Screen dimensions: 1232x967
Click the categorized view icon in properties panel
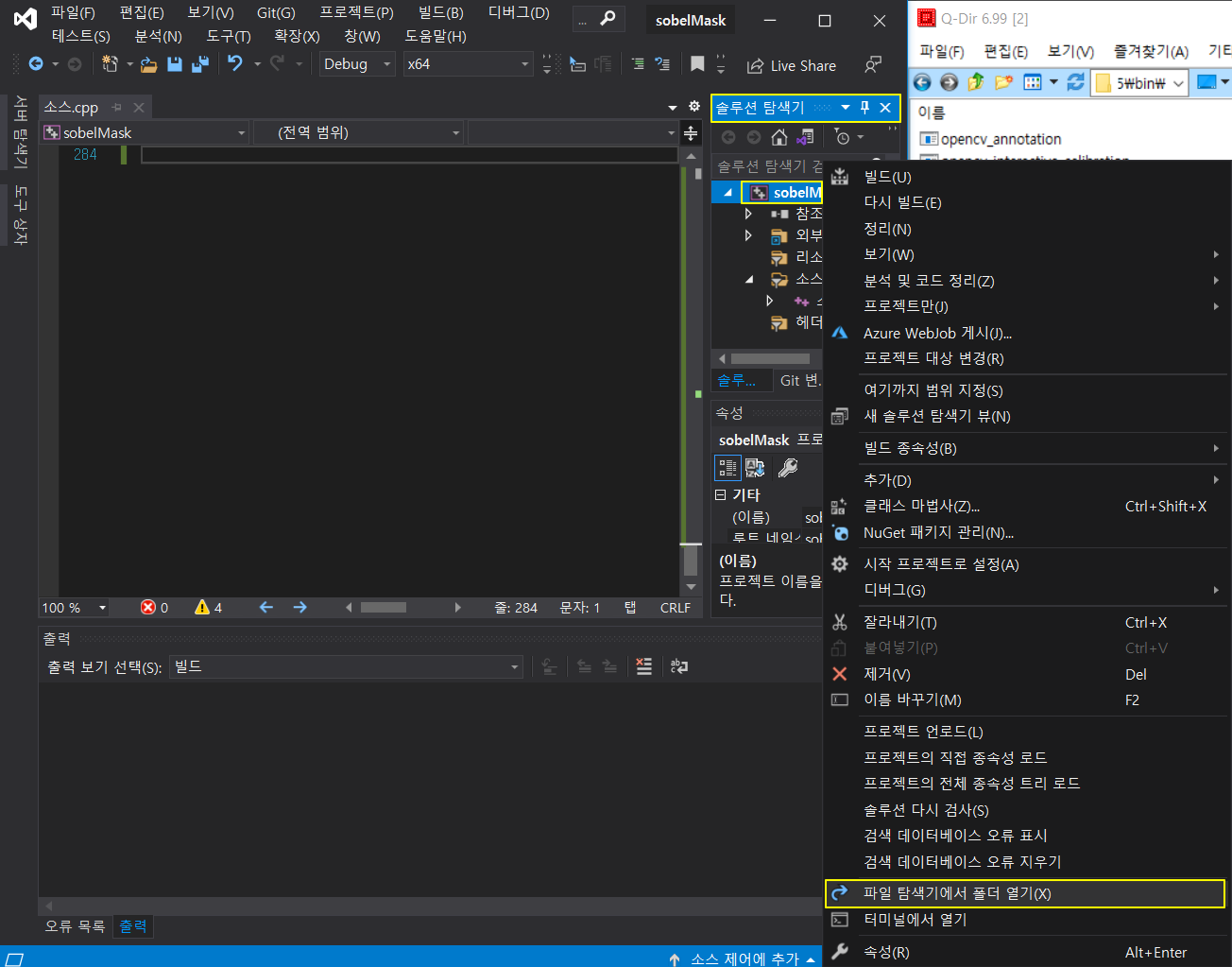tap(727, 467)
